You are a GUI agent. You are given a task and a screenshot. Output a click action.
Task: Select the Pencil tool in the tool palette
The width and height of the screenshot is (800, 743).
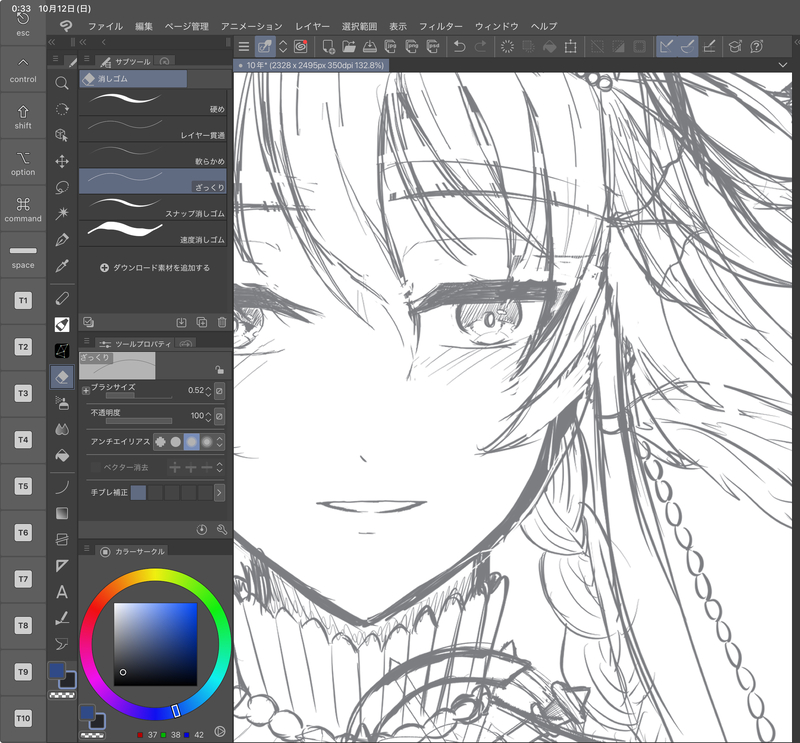click(x=62, y=298)
